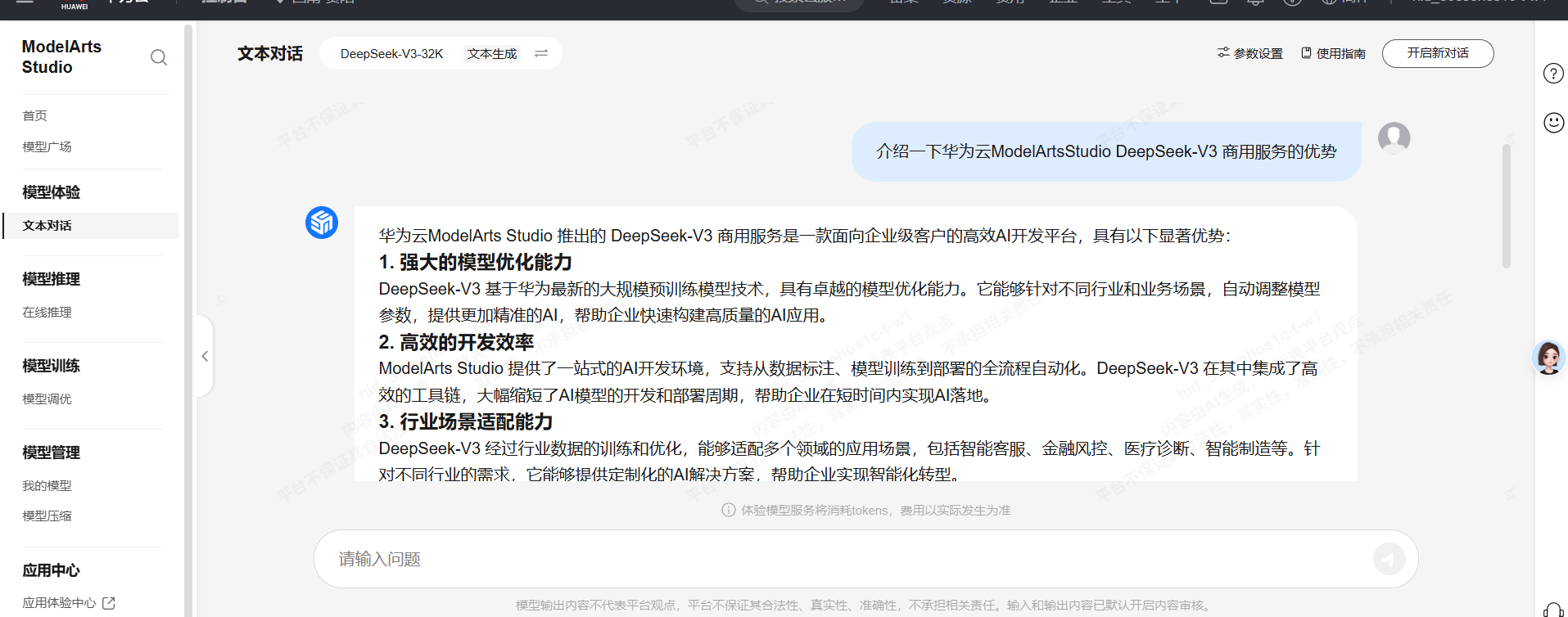This screenshot has width=1568, height=617.
Task: Open 模型压缩 in the sidebar
Action: [x=47, y=516]
